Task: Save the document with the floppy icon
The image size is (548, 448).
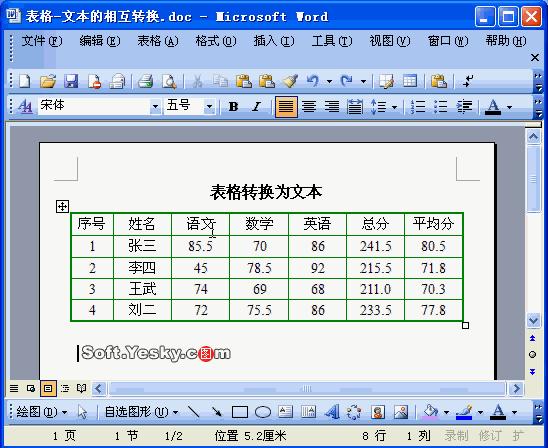Action: [71, 81]
